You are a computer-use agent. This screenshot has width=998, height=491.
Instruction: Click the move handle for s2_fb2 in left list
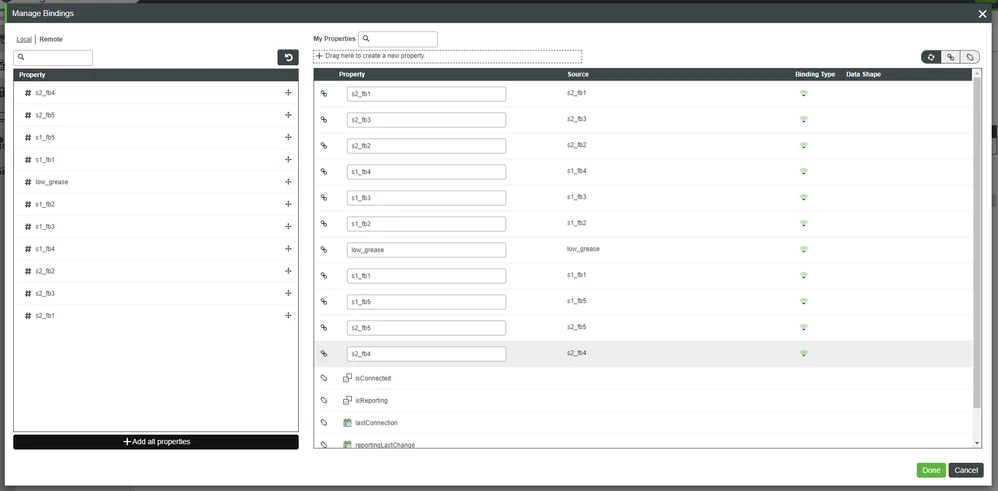pos(288,271)
